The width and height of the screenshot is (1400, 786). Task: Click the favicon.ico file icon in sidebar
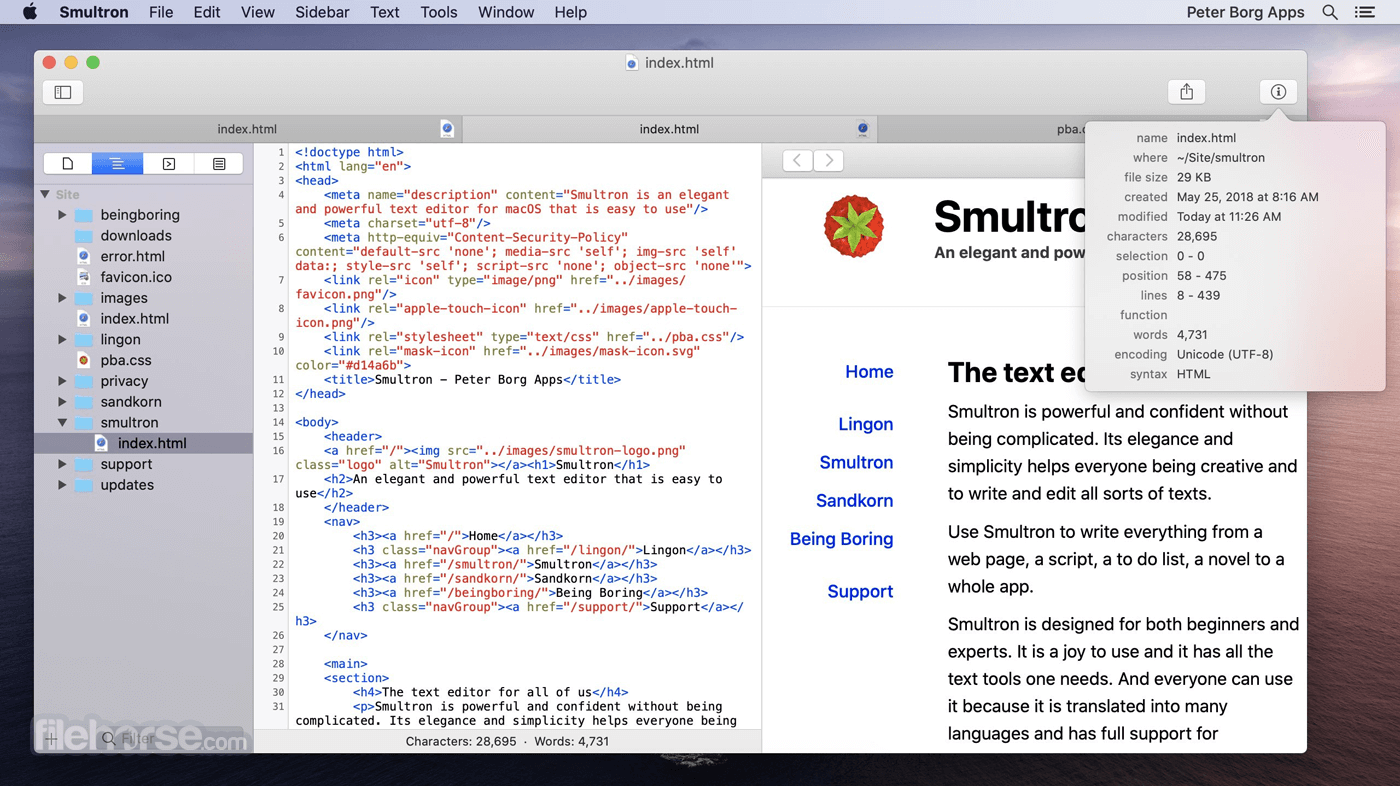pos(84,277)
